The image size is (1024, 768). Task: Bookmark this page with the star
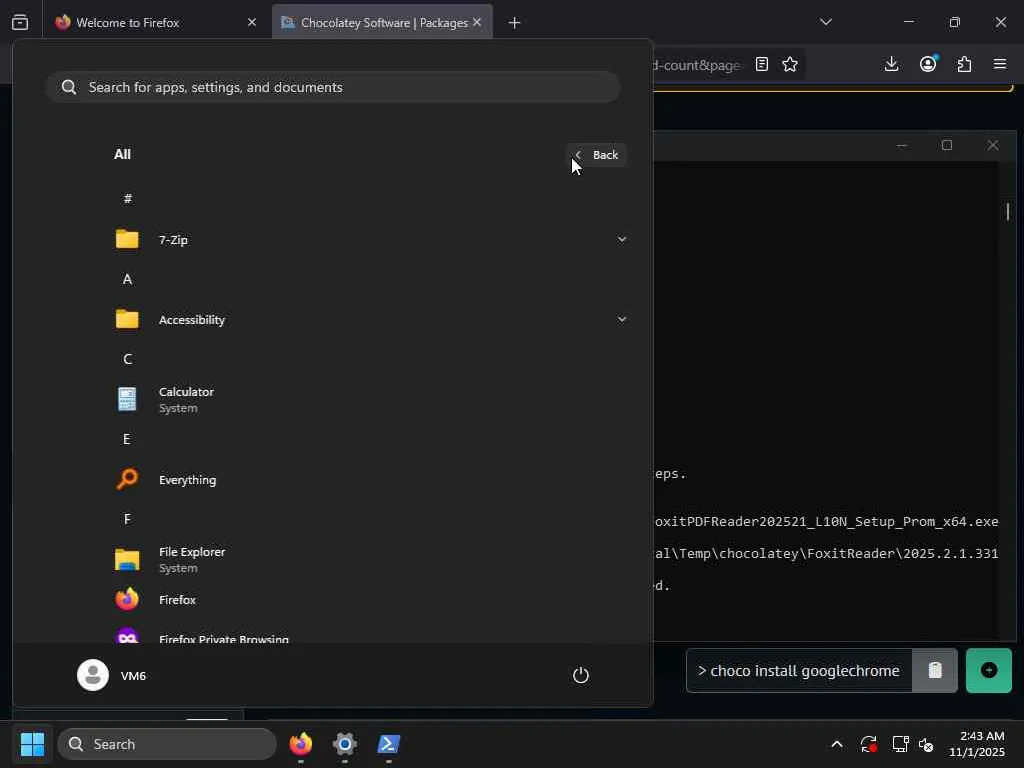pyautogui.click(x=790, y=64)
